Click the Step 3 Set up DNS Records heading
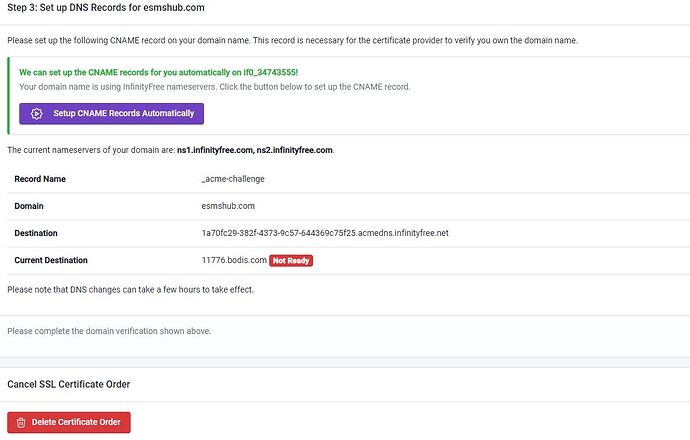This screenshot has width=690, height=440. coord(107,9)
